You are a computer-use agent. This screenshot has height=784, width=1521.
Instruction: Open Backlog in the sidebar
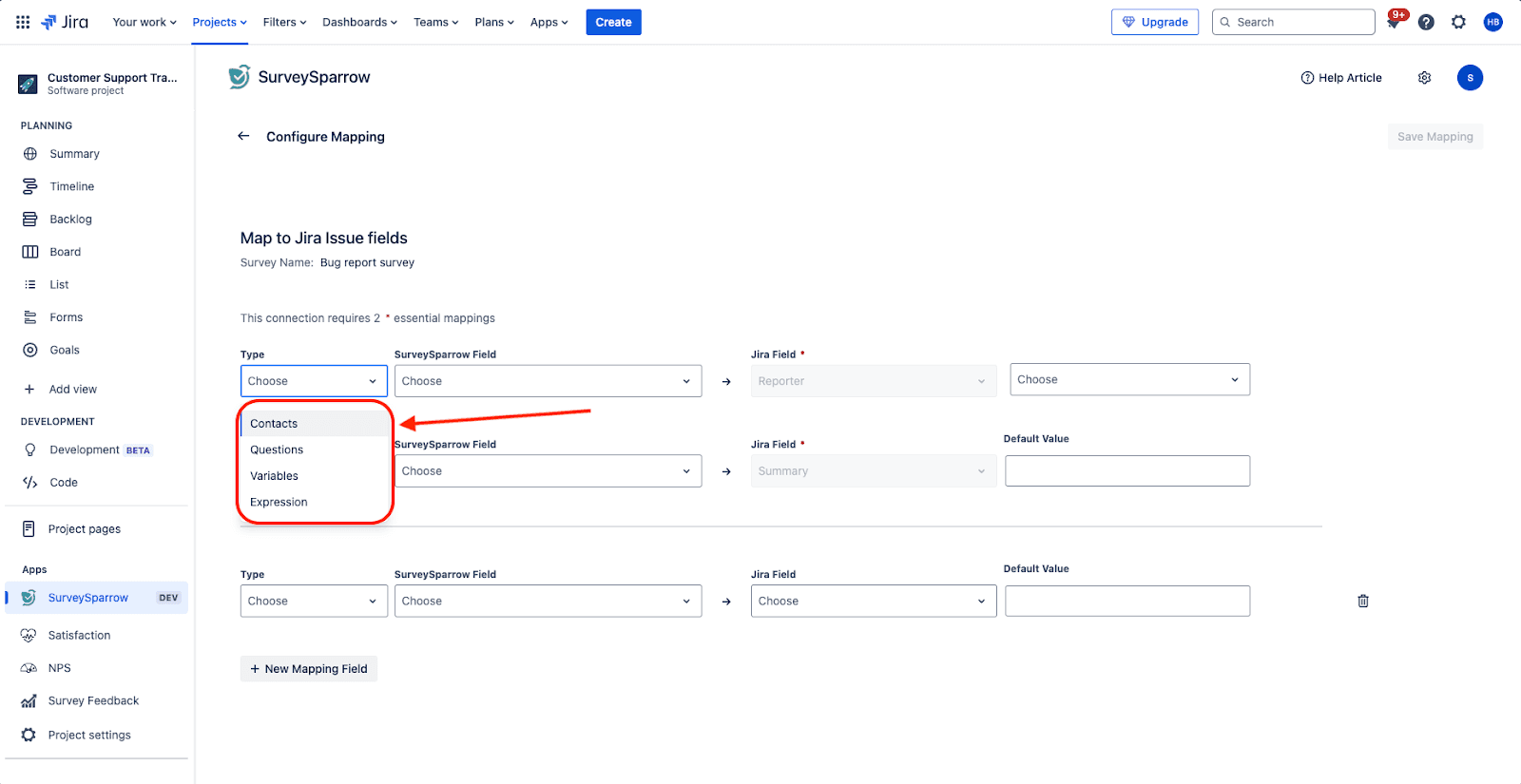70,220
